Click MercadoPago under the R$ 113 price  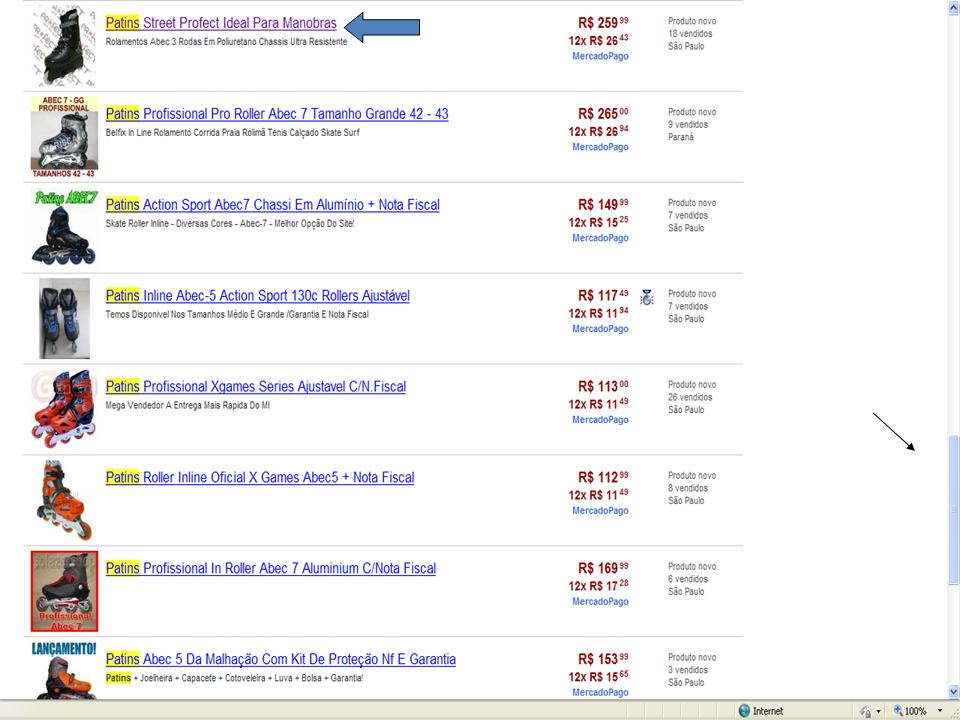pos(600,420)
